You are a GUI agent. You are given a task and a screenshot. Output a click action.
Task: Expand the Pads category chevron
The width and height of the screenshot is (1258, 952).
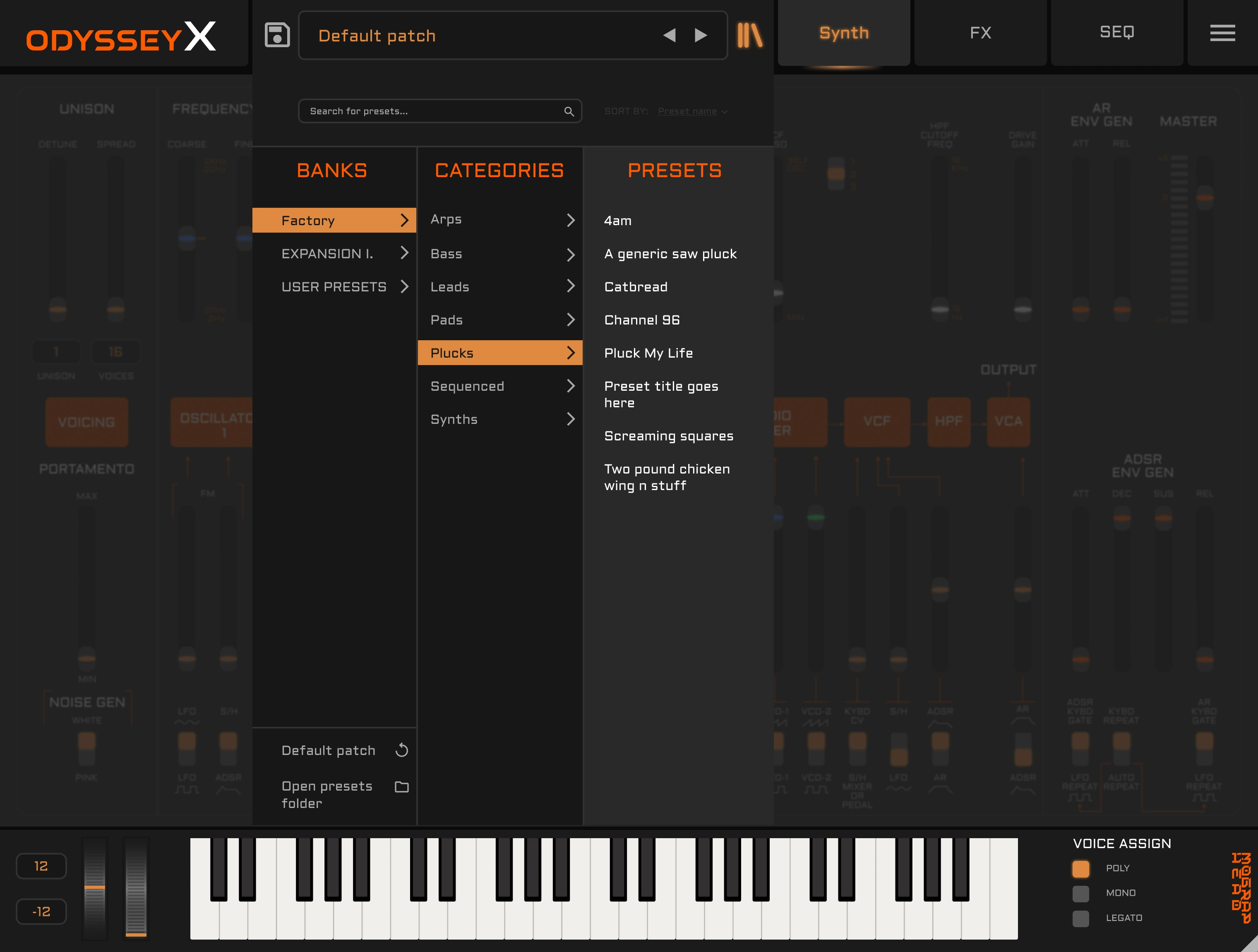click(570, 320)
